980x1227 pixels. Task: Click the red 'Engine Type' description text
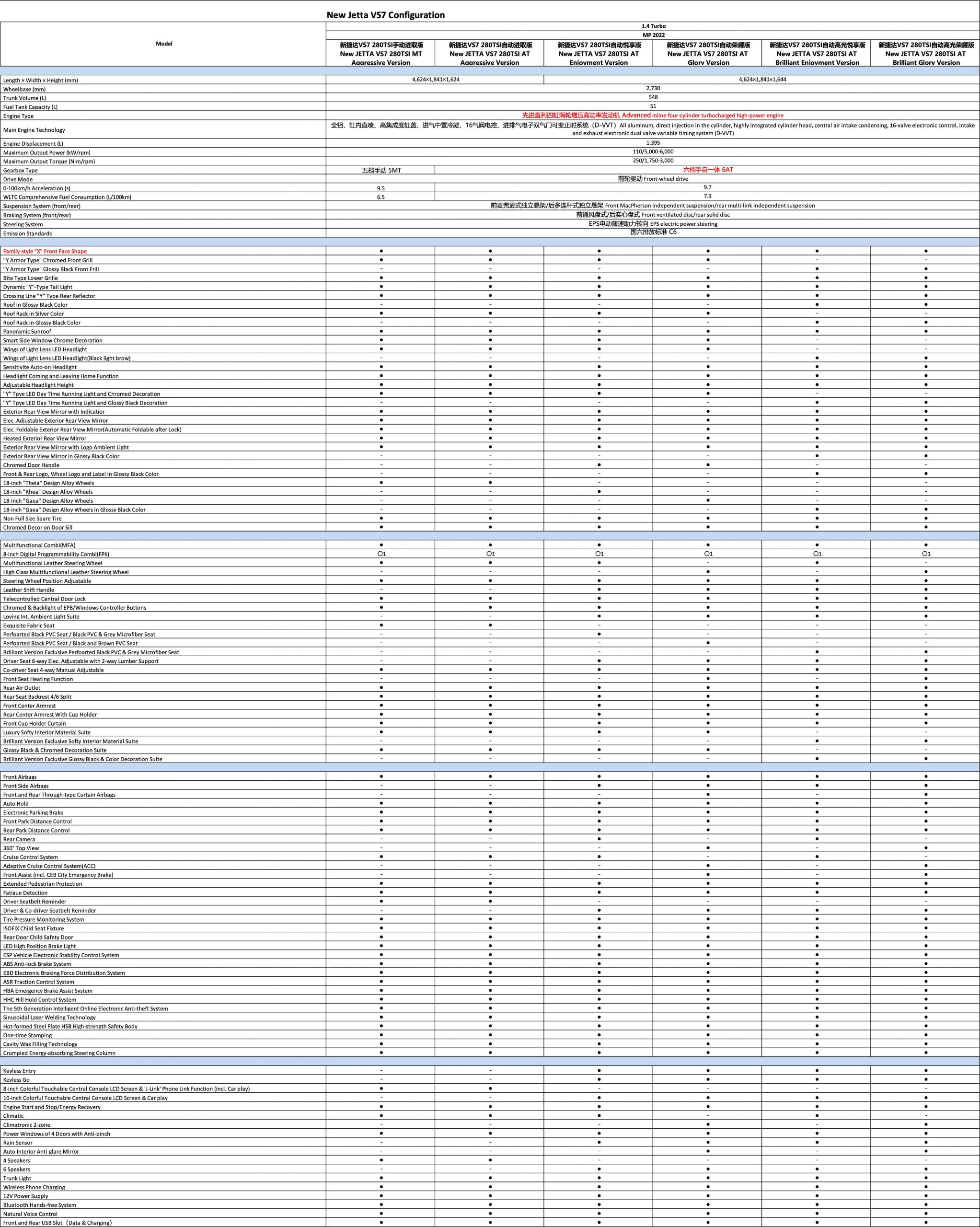(653, 115)
